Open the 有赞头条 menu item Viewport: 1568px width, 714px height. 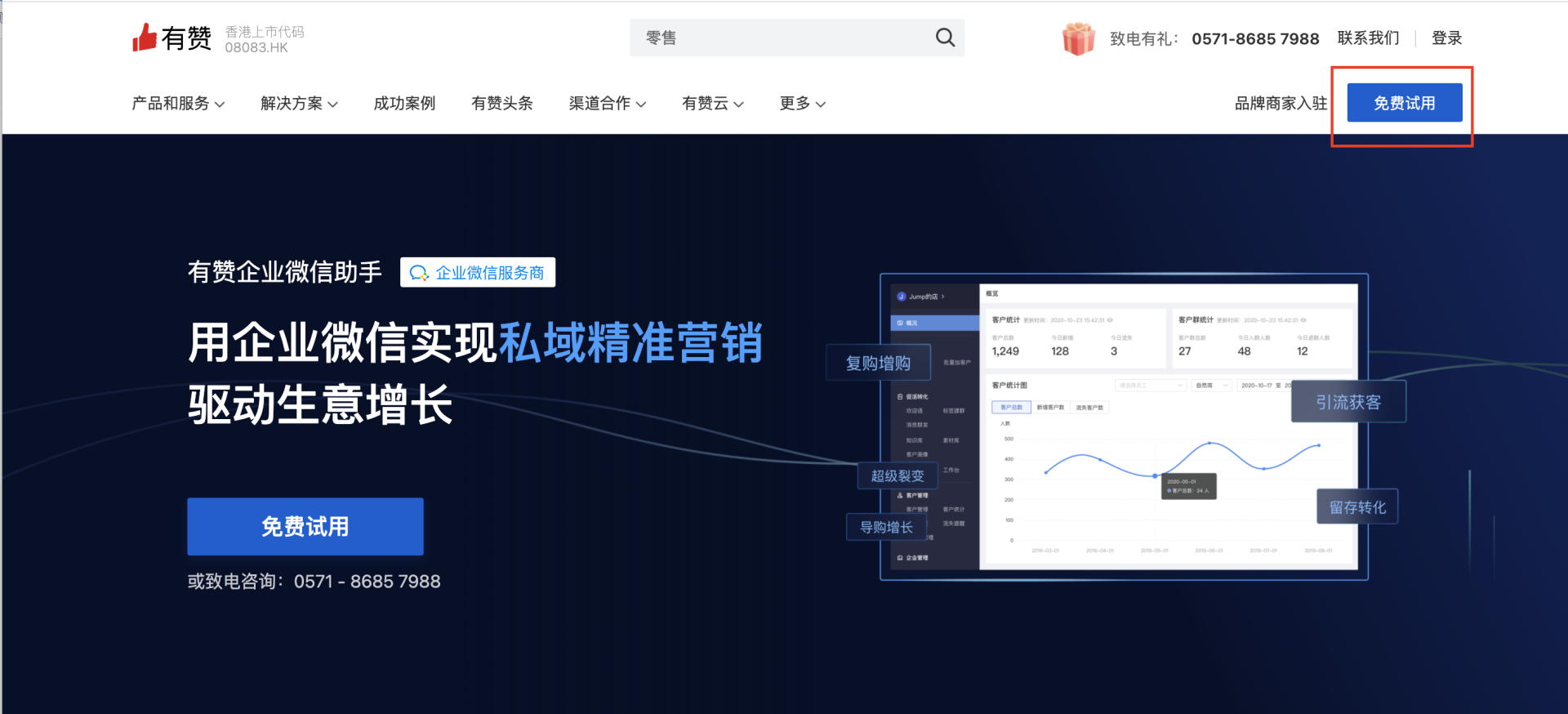(x=502, y=104)
